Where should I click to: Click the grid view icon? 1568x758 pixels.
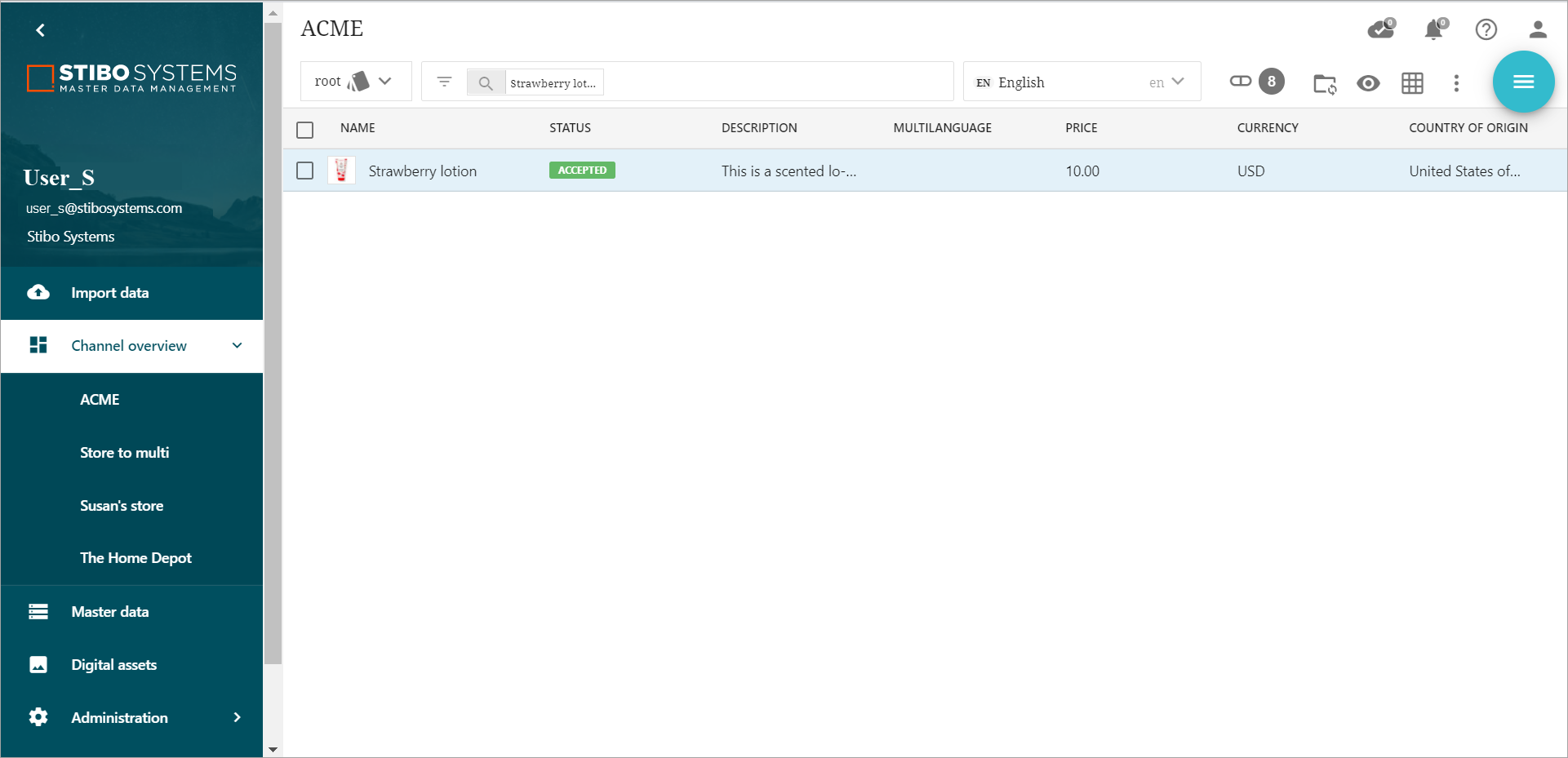click(1412, 82)
